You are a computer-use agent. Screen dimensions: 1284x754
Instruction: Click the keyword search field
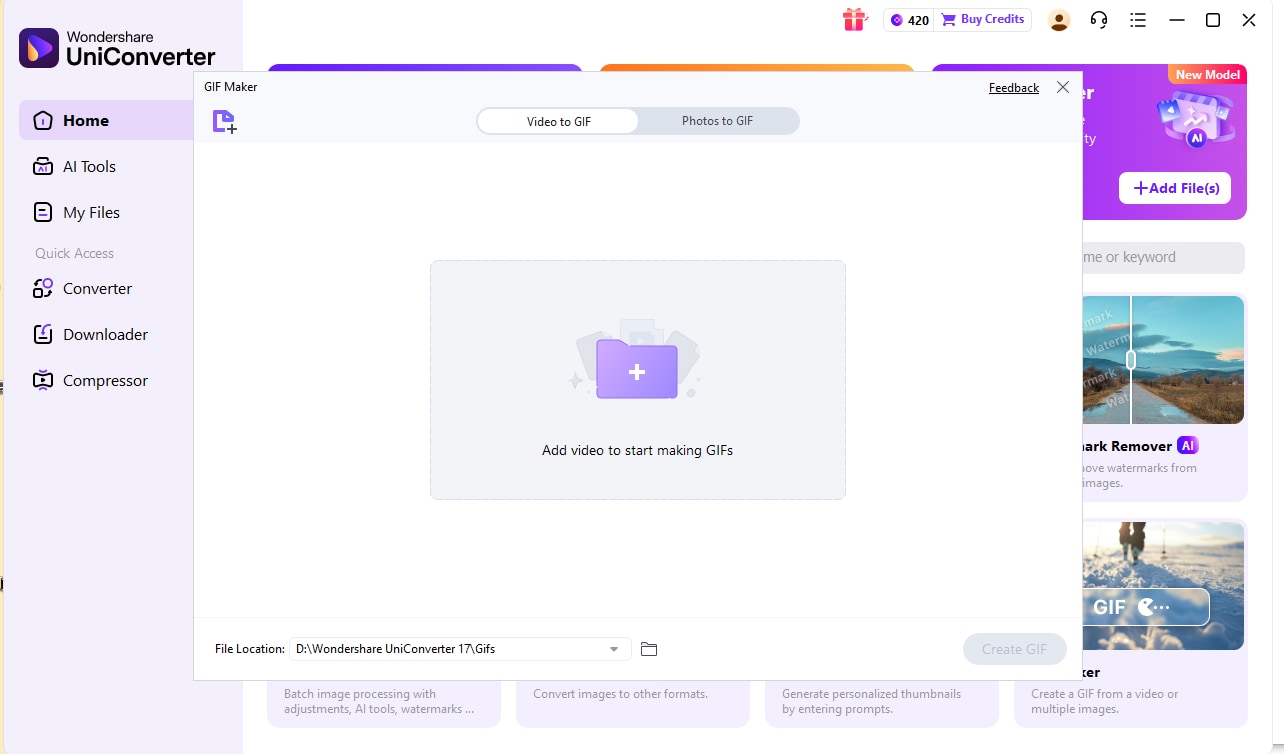(1163, 257)
